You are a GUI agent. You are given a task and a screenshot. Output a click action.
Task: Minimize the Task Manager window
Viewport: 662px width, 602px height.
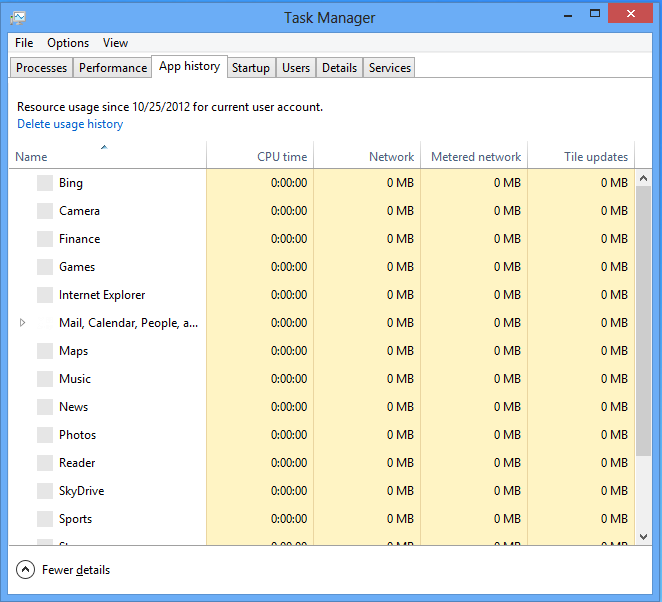(x=568, y=15)
